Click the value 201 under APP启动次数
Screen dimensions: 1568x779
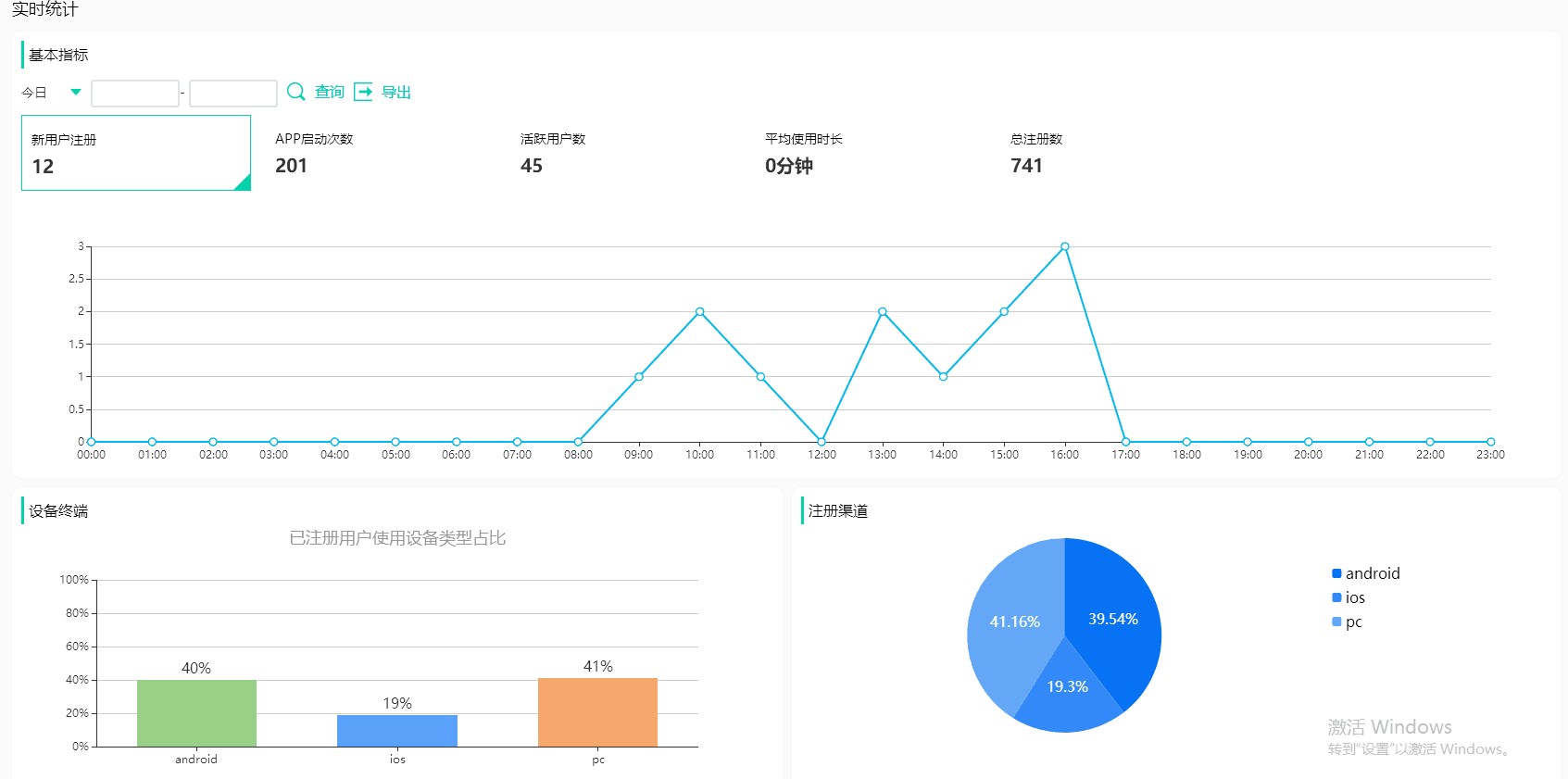(291, 166)
